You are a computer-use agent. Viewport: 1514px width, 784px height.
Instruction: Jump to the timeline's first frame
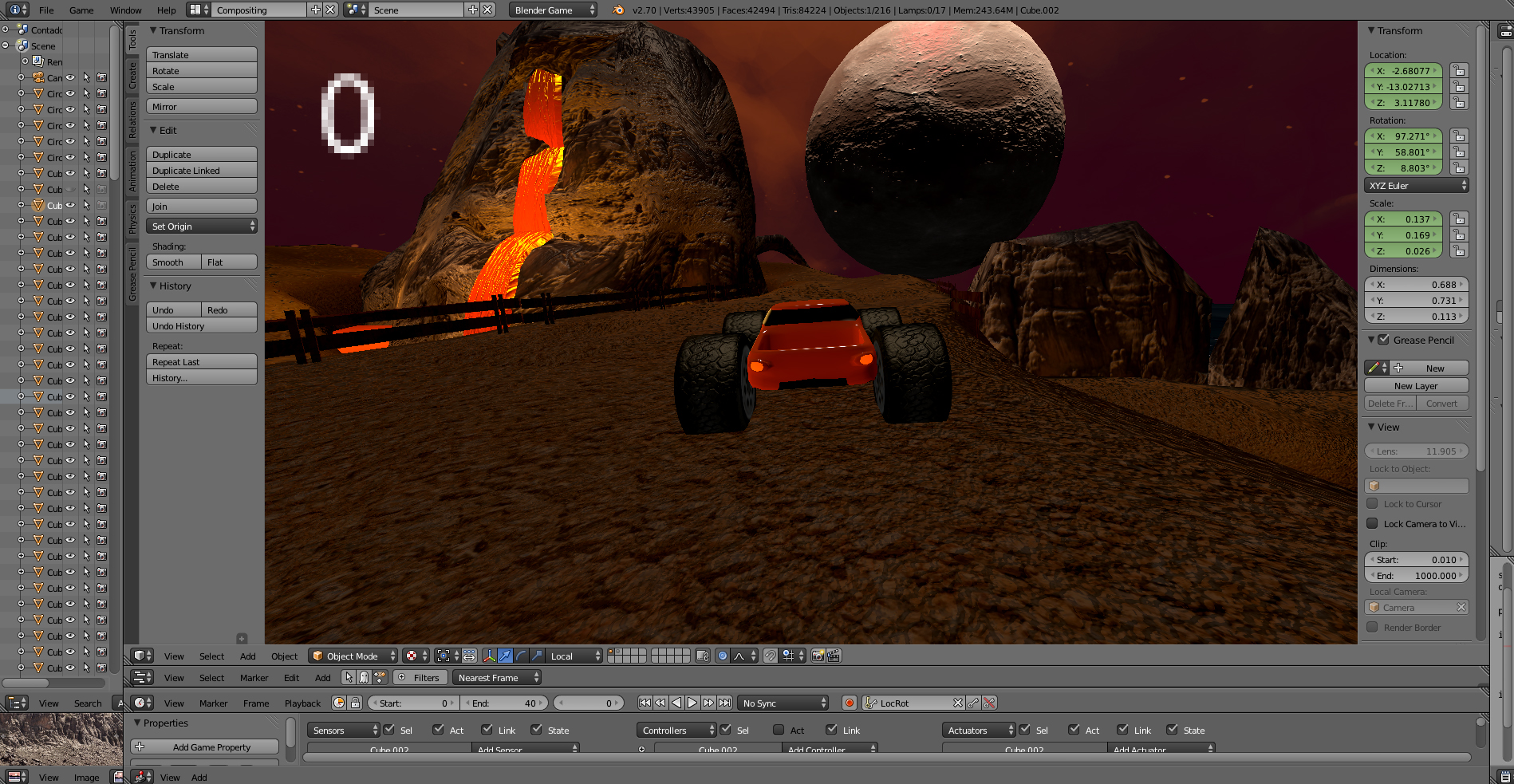pyautogui.click(x=645, y=703)
